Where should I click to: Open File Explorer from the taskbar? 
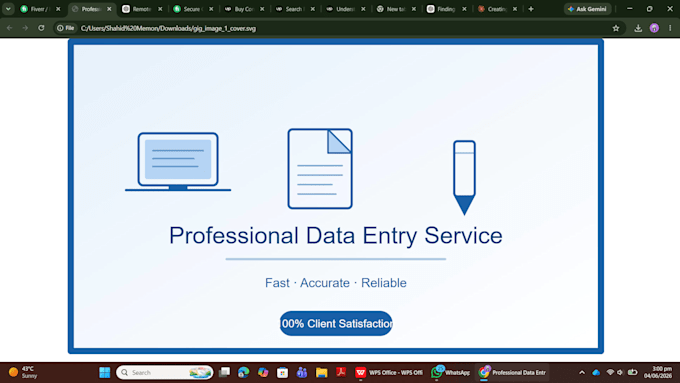point(321,373)
